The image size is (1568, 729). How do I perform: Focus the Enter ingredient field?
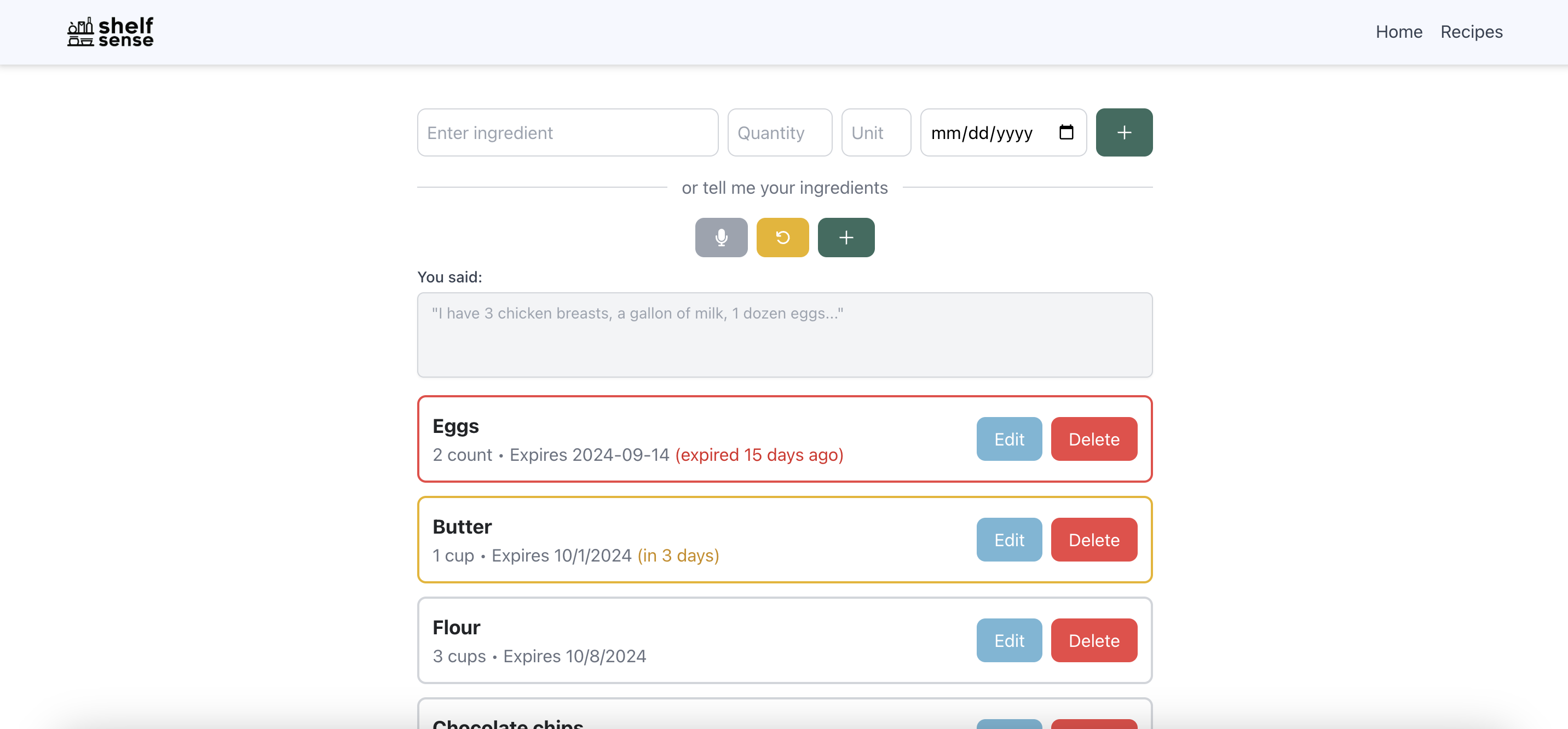coord(567,132)
